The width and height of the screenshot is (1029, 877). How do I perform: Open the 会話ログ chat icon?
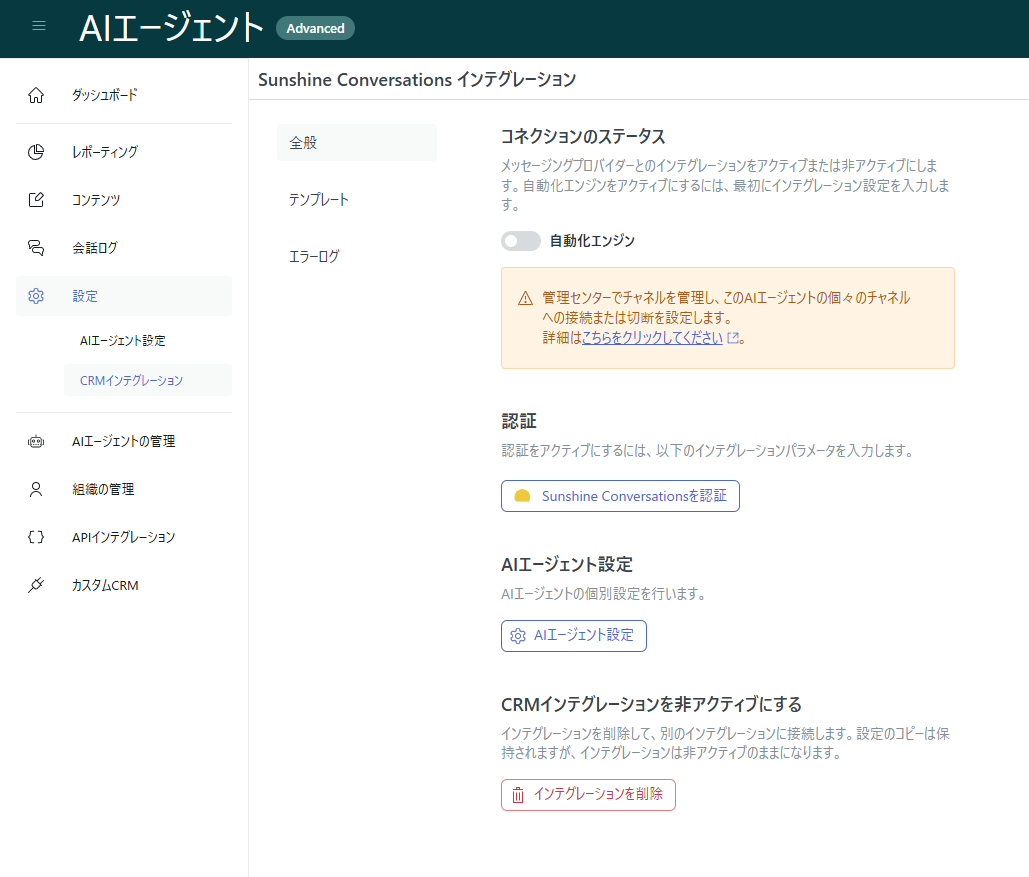36,248
